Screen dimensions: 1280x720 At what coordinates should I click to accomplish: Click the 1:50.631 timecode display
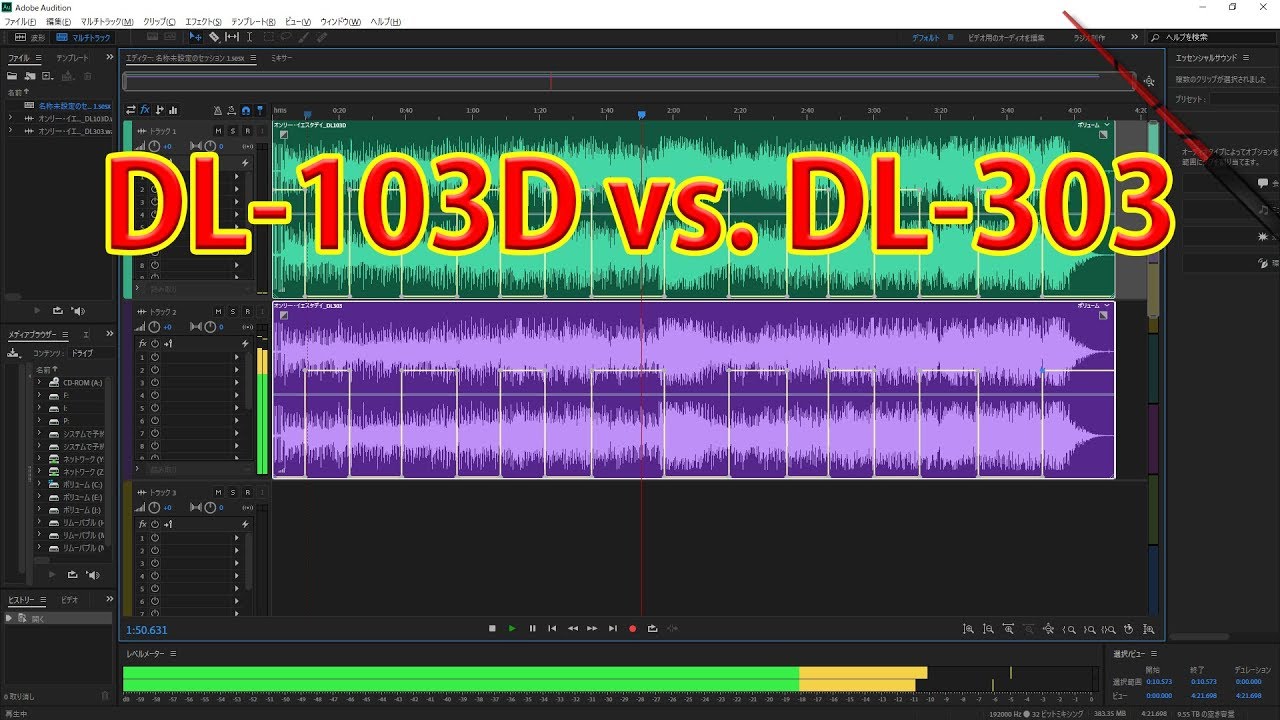click(x=147, y=630)
